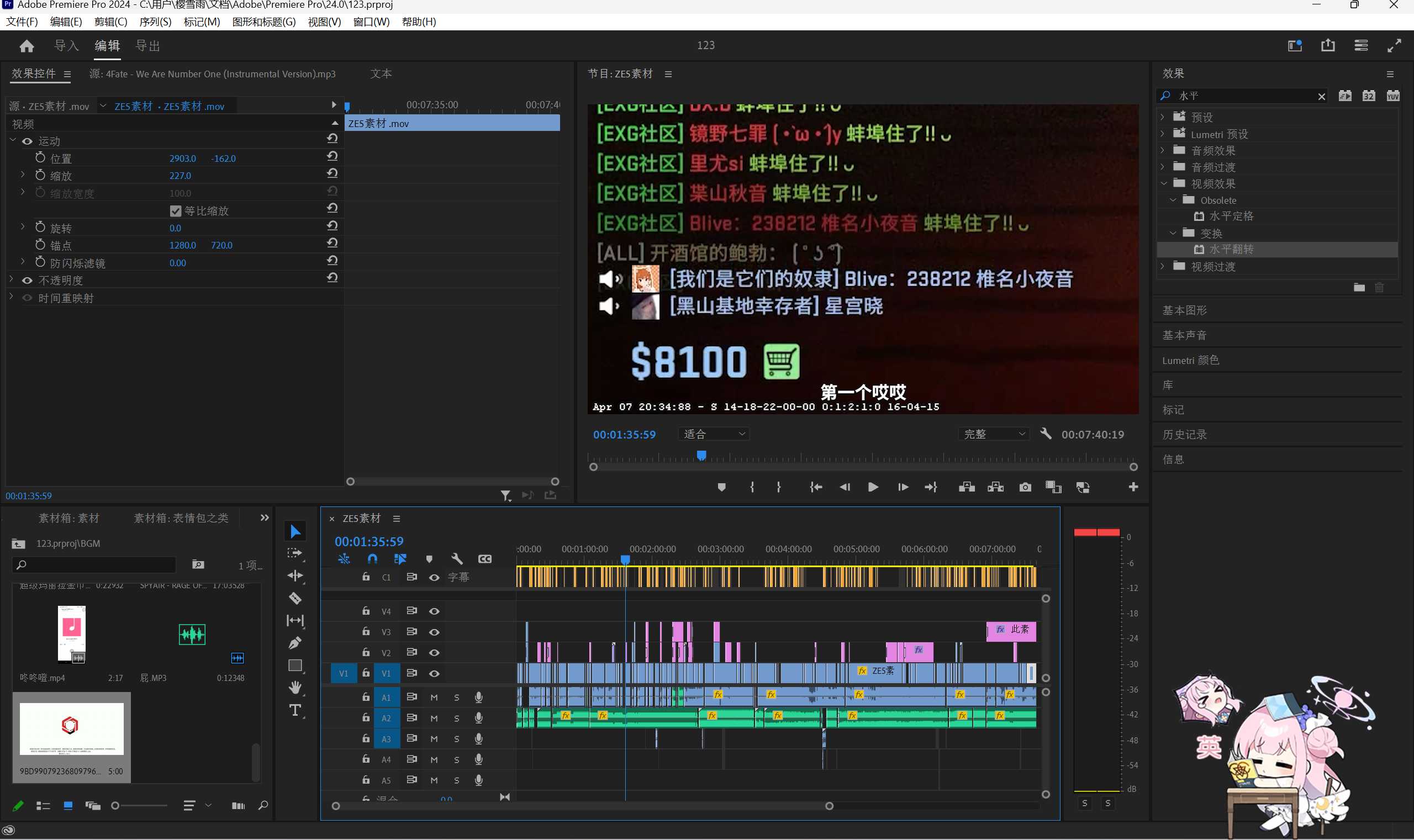The height and width of the screenshot is (840, 1414).
Task: Toggle full screen video icon
Action: (x=1395, y=45)
